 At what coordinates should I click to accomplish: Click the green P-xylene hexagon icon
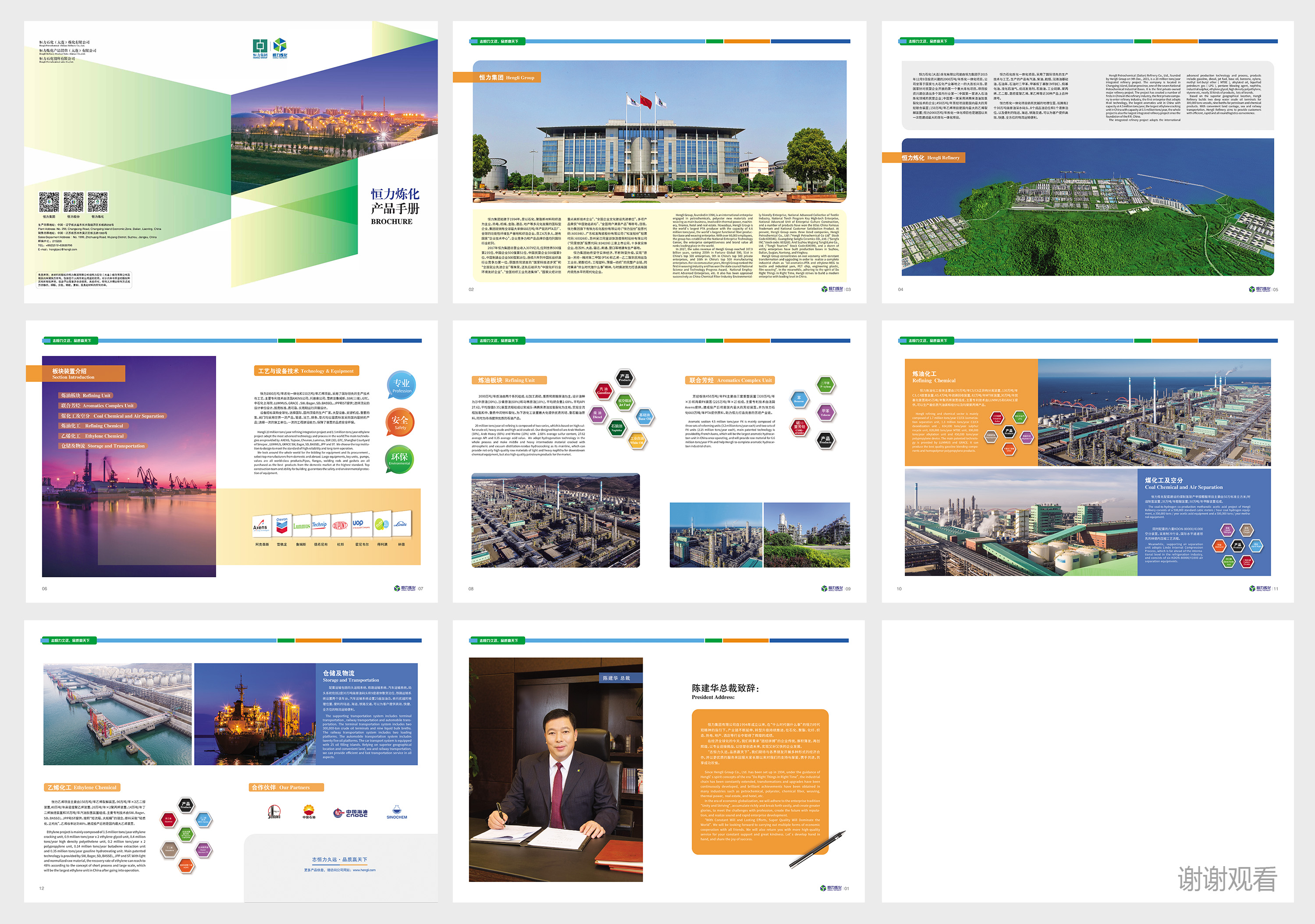(x=825, y=385)
